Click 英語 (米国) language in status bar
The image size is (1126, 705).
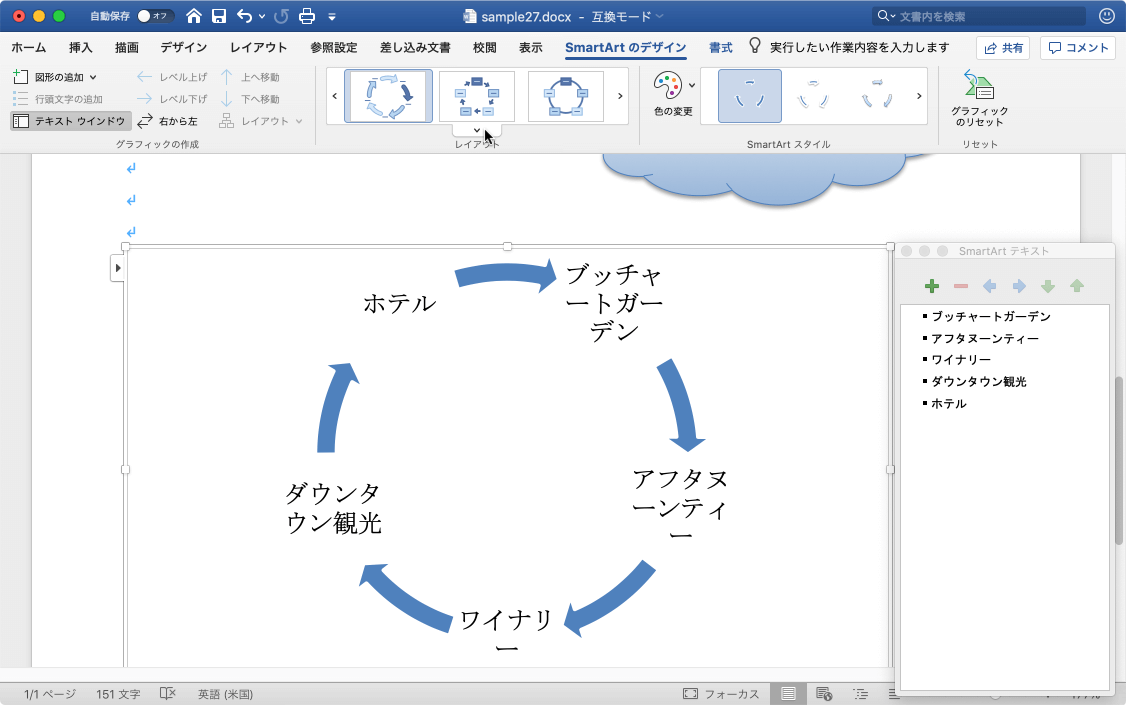(x=225, y=694)
